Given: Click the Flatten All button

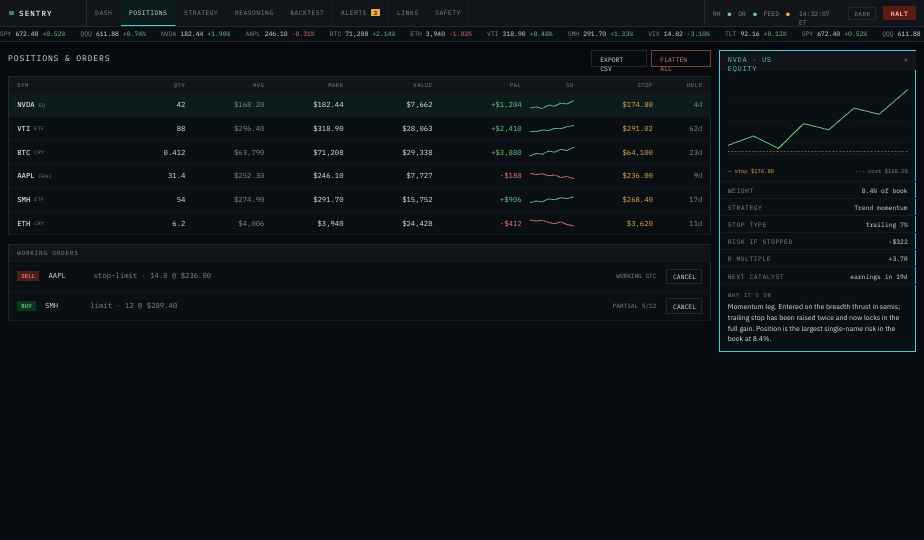Looking at the screenshot, I should click(681, 60).
